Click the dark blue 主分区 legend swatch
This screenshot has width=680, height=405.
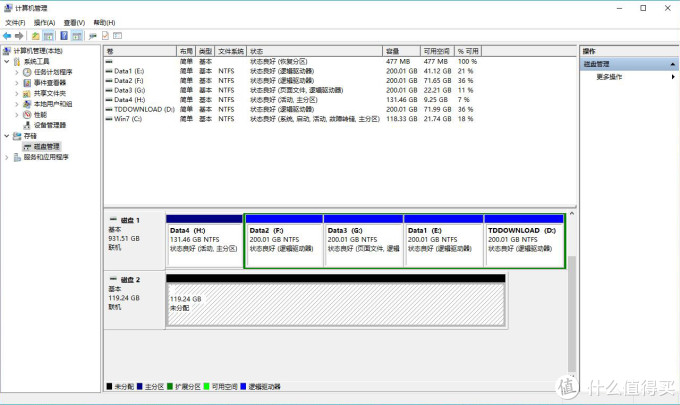pyautogui.click(x=140, y=386)
